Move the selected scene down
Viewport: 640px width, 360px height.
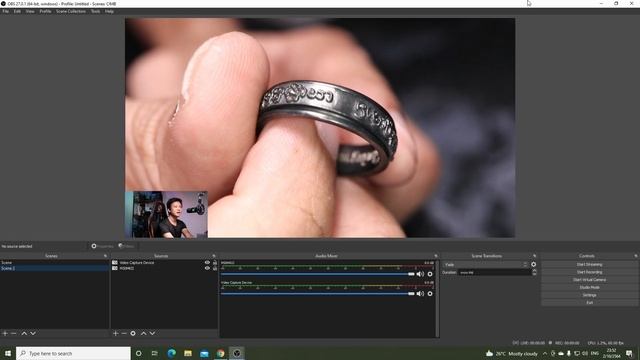pyautogui.click(x=33, y=333)
